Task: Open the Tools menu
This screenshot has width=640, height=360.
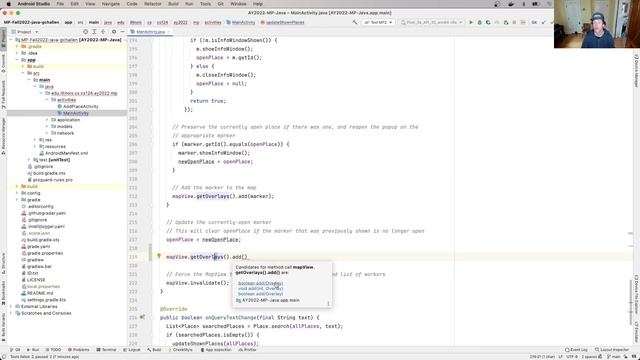Action: click(x=205, y=4)
